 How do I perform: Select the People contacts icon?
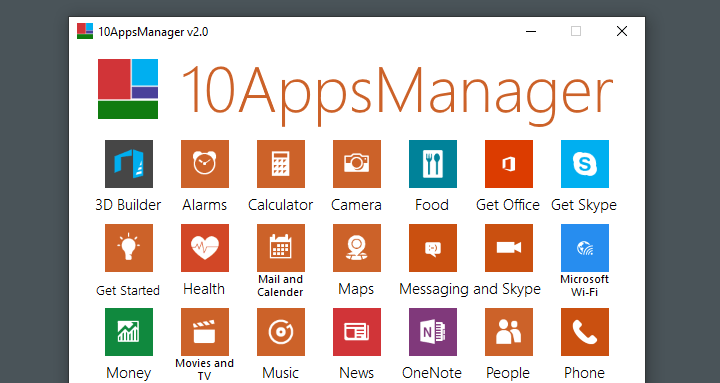click(x=509, y=332)
